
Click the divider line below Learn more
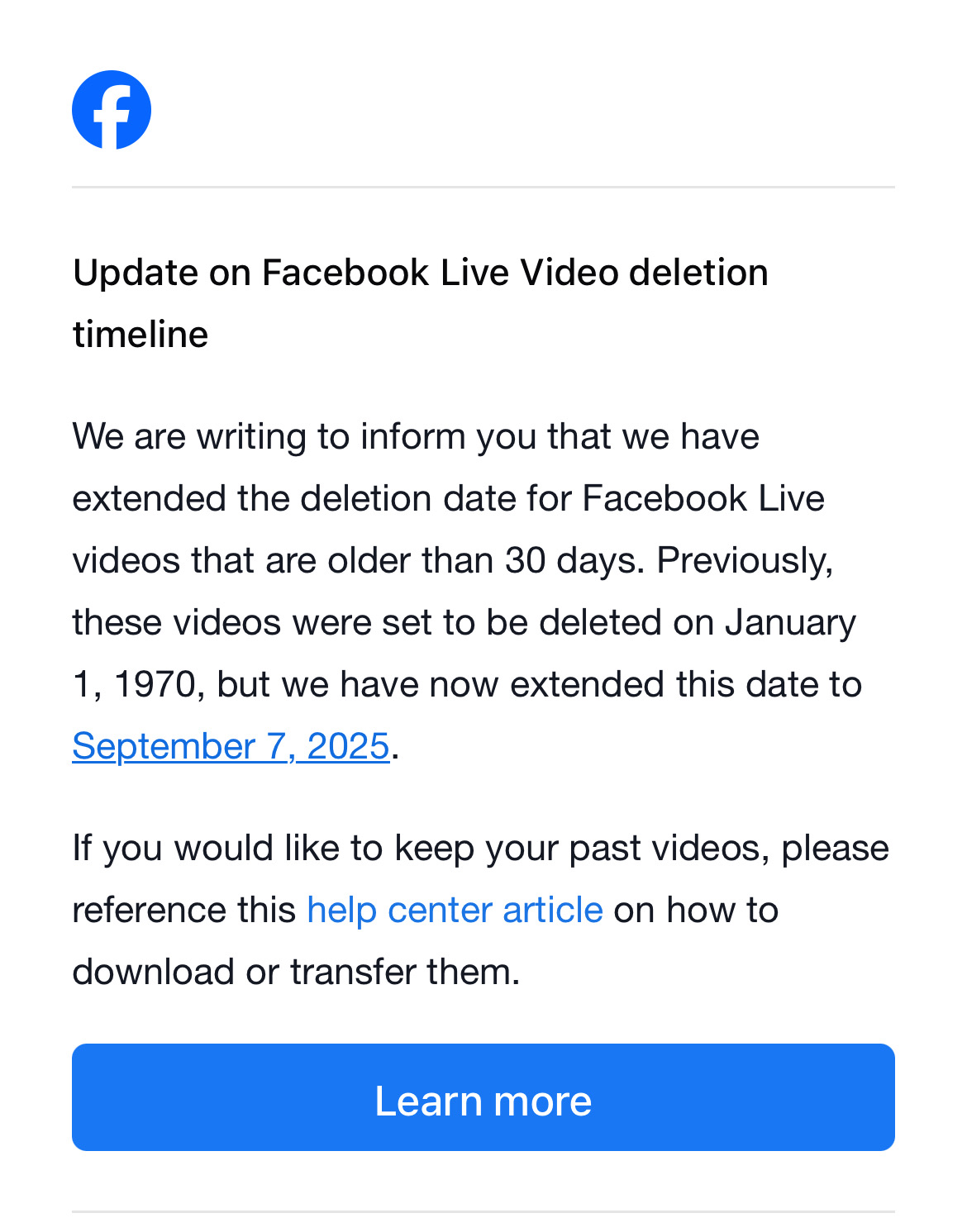pos(483,1211)
